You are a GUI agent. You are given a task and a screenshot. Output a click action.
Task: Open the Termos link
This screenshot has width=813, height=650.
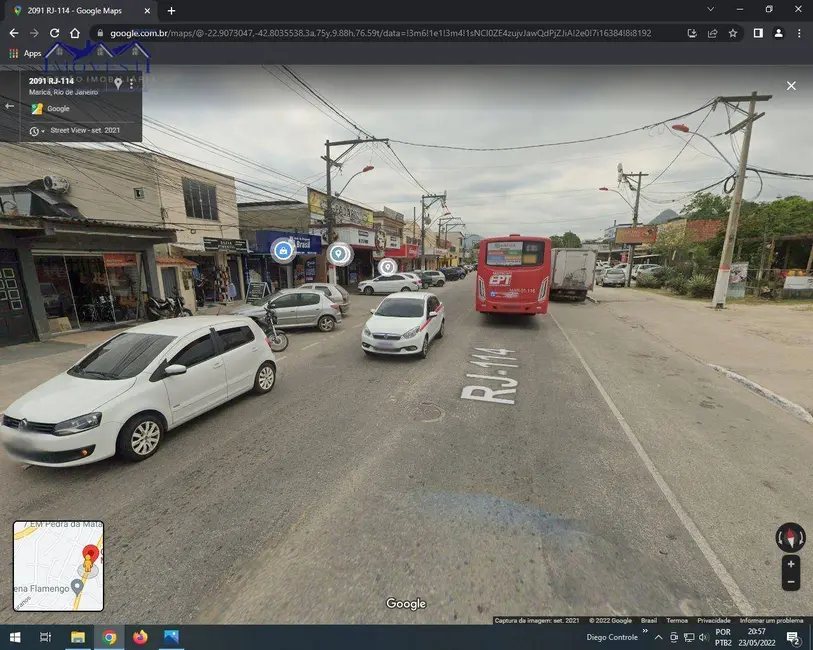pos(678,620)
